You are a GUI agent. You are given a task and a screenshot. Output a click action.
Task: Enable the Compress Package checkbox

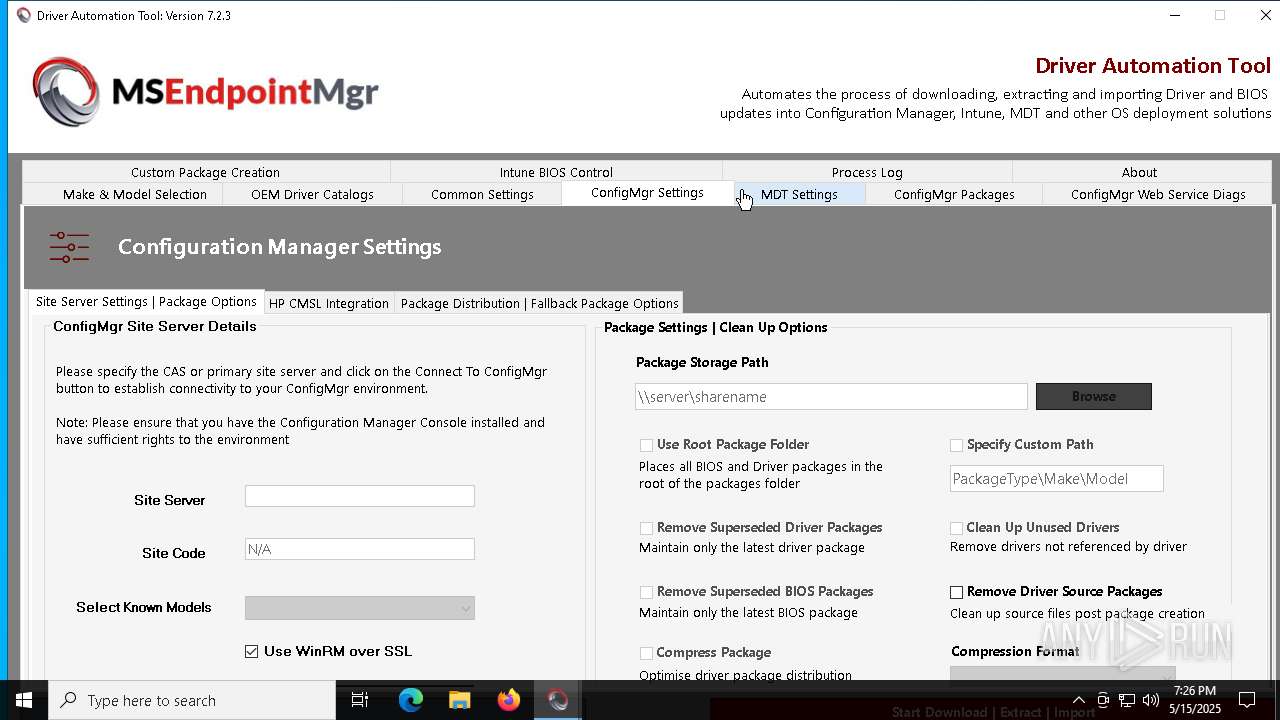point(646,653)
